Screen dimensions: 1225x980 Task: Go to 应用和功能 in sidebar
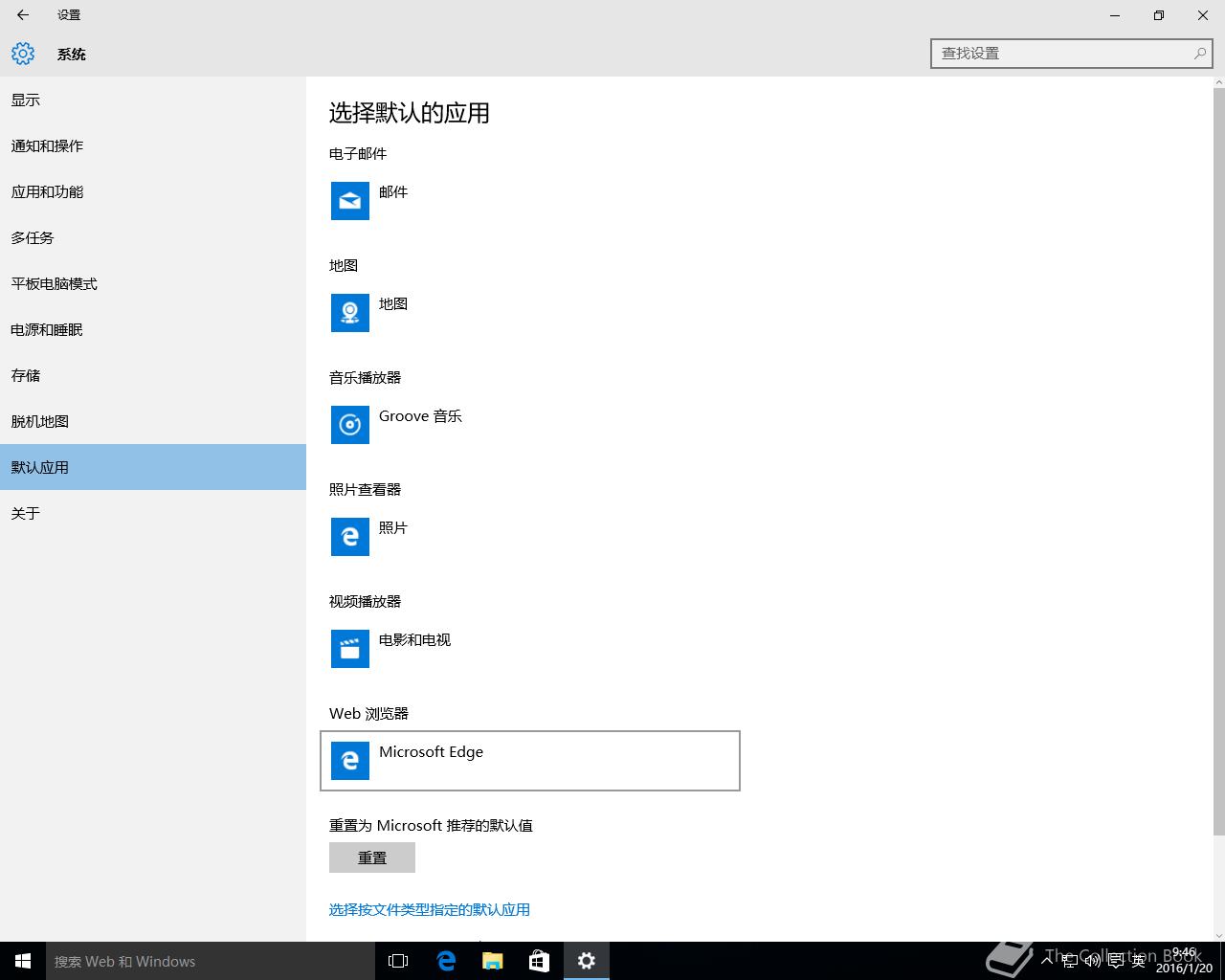(153, 191)
